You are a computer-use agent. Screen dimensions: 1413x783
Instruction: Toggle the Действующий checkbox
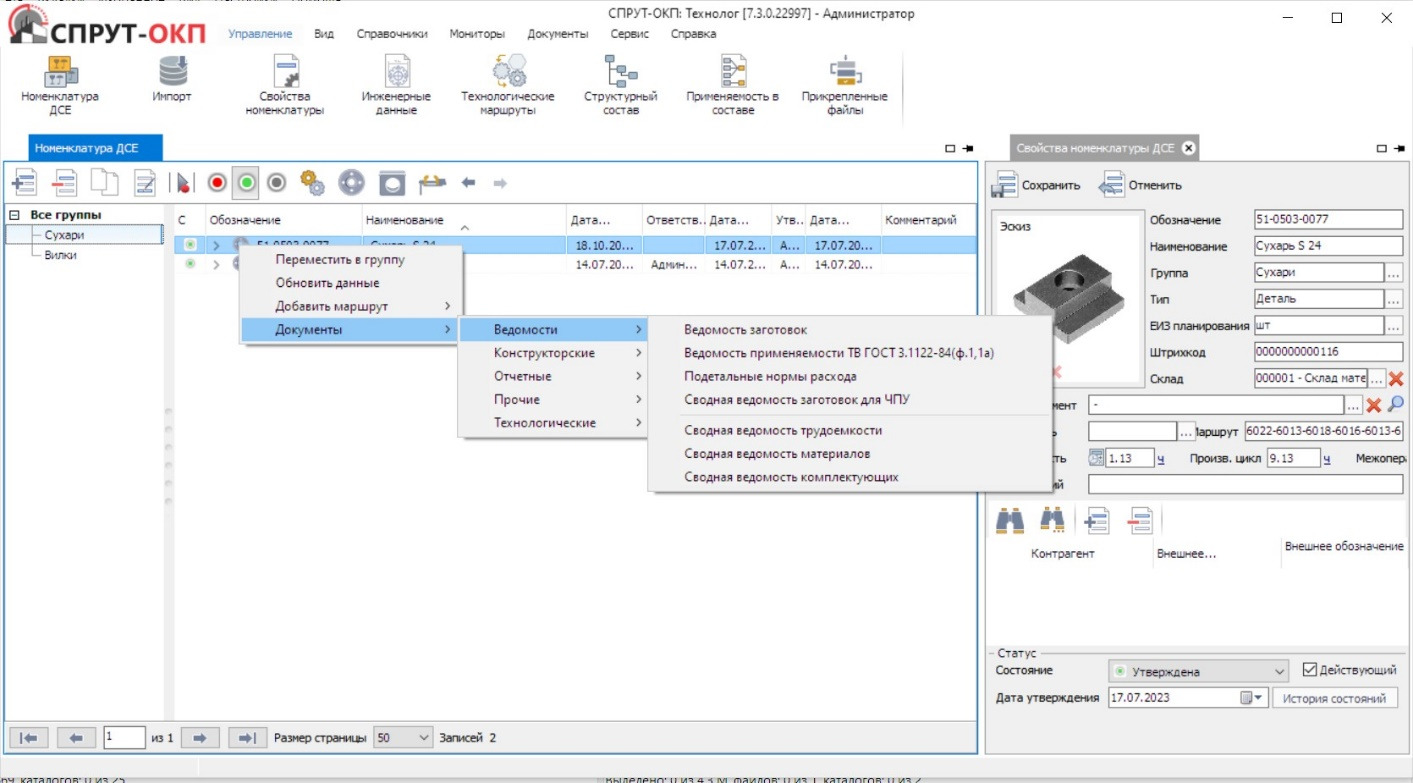(1311, 670)
